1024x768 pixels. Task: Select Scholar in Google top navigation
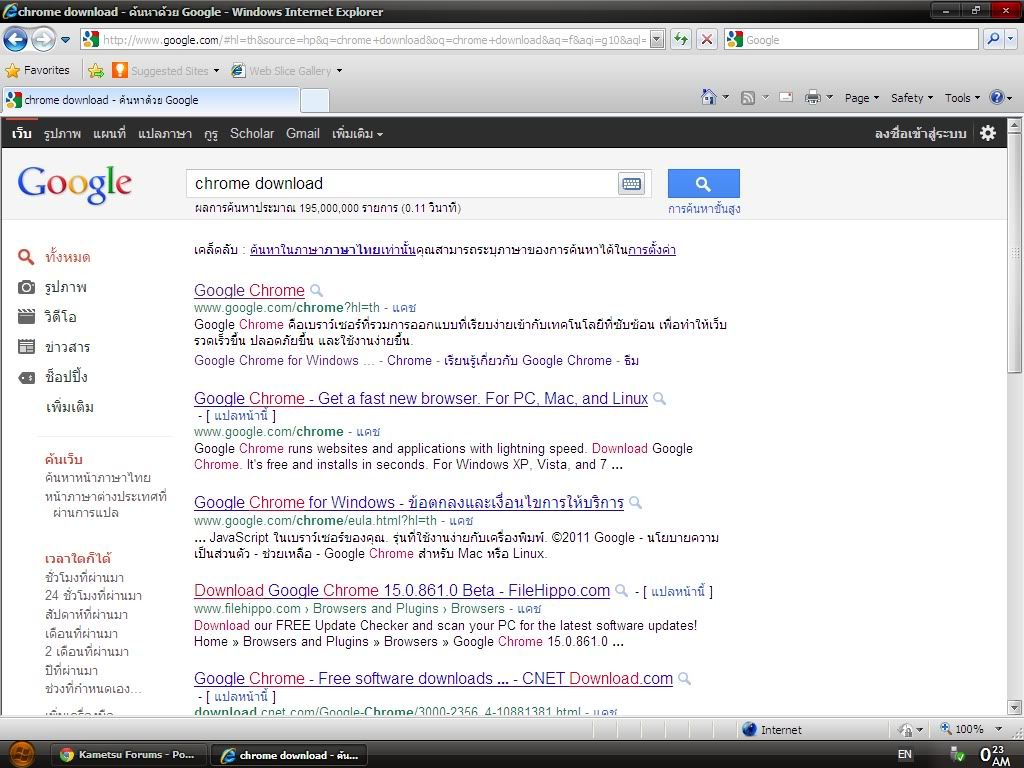coord(251,133)
